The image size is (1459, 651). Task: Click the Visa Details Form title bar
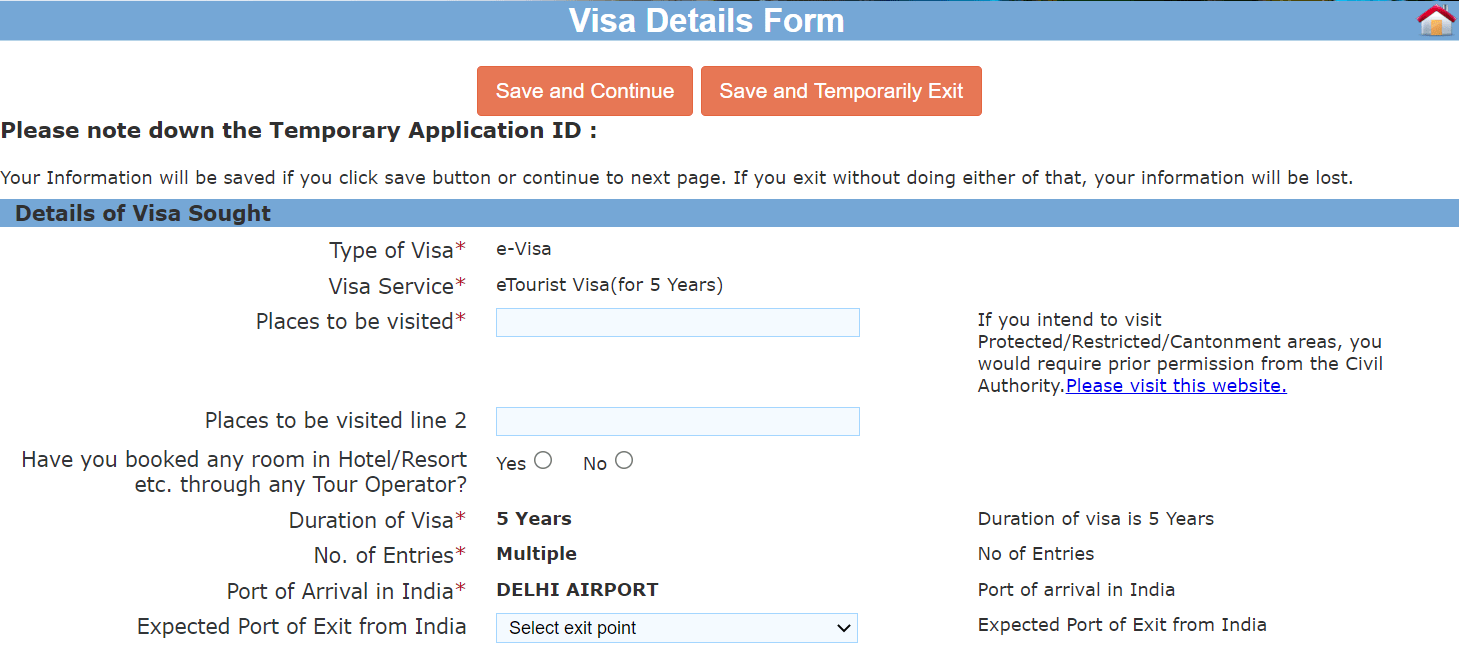tap(707, 20)
